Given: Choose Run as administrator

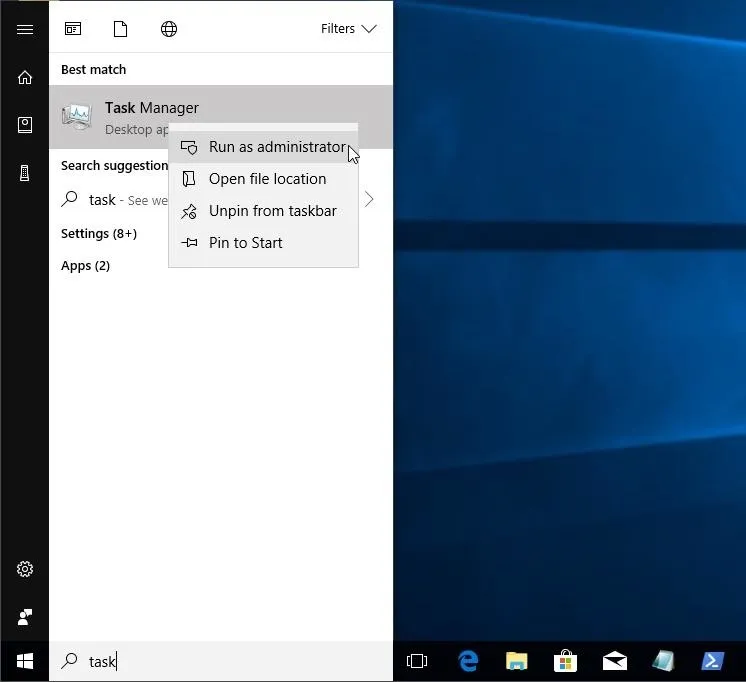Looking at the screenshot, I should click(x=264, y=147).
